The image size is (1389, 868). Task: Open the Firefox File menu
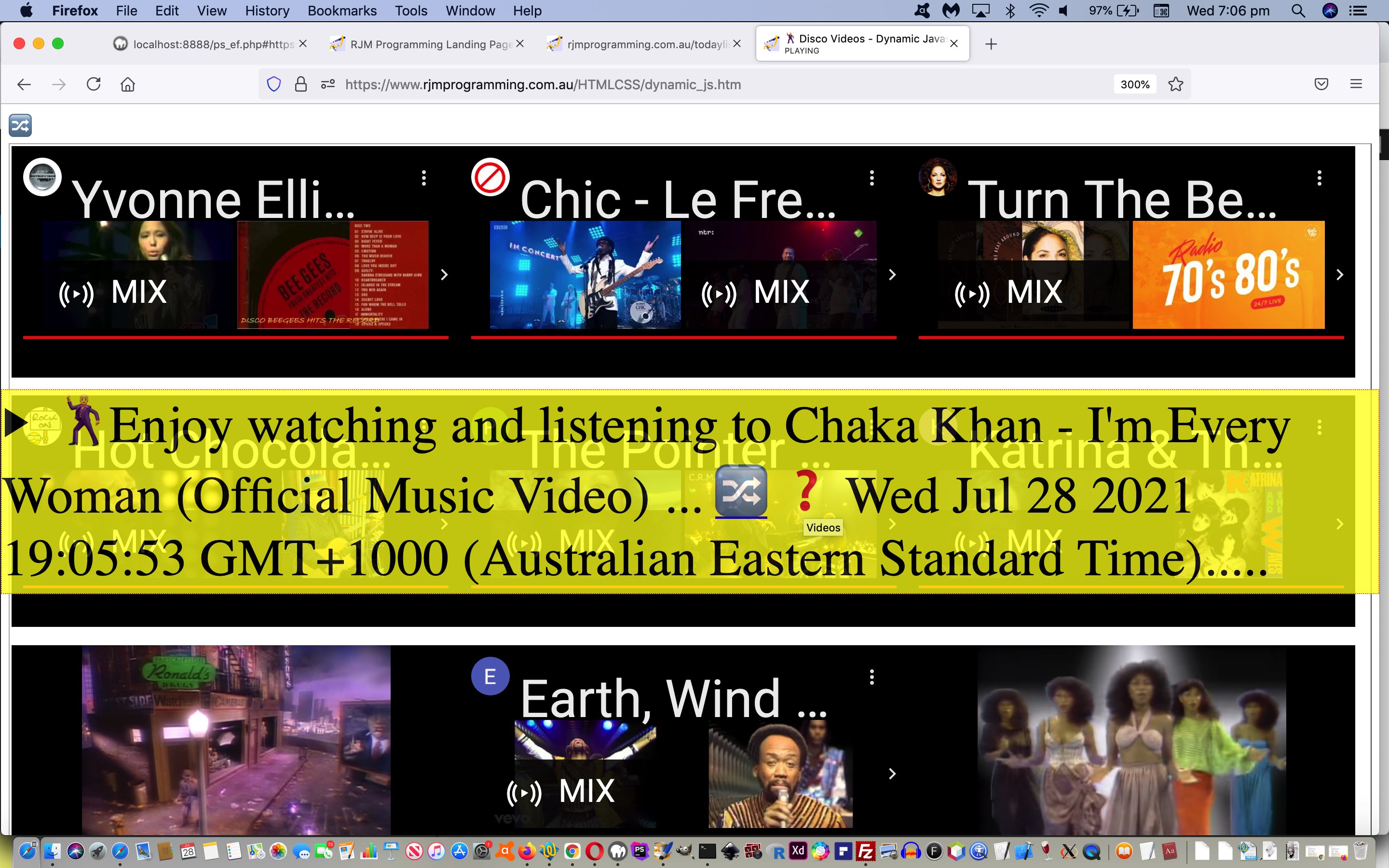click(126, 11)
